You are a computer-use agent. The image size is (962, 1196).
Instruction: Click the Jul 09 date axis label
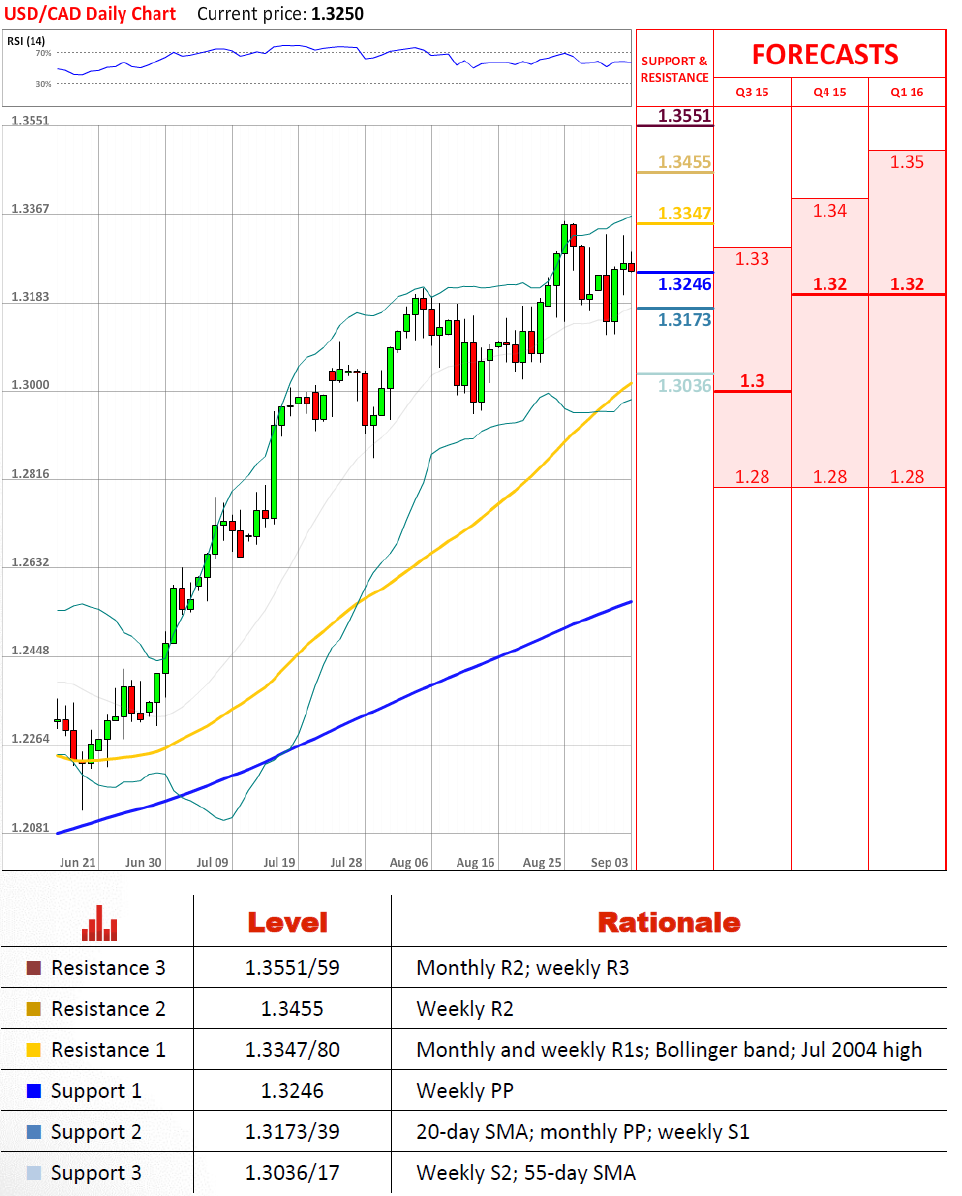click(212, 863)
